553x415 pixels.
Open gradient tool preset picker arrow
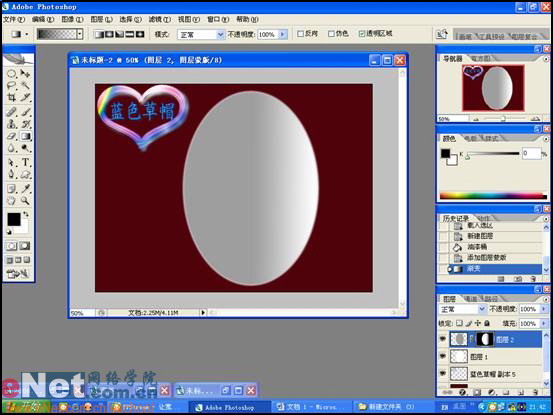[27, 35]
